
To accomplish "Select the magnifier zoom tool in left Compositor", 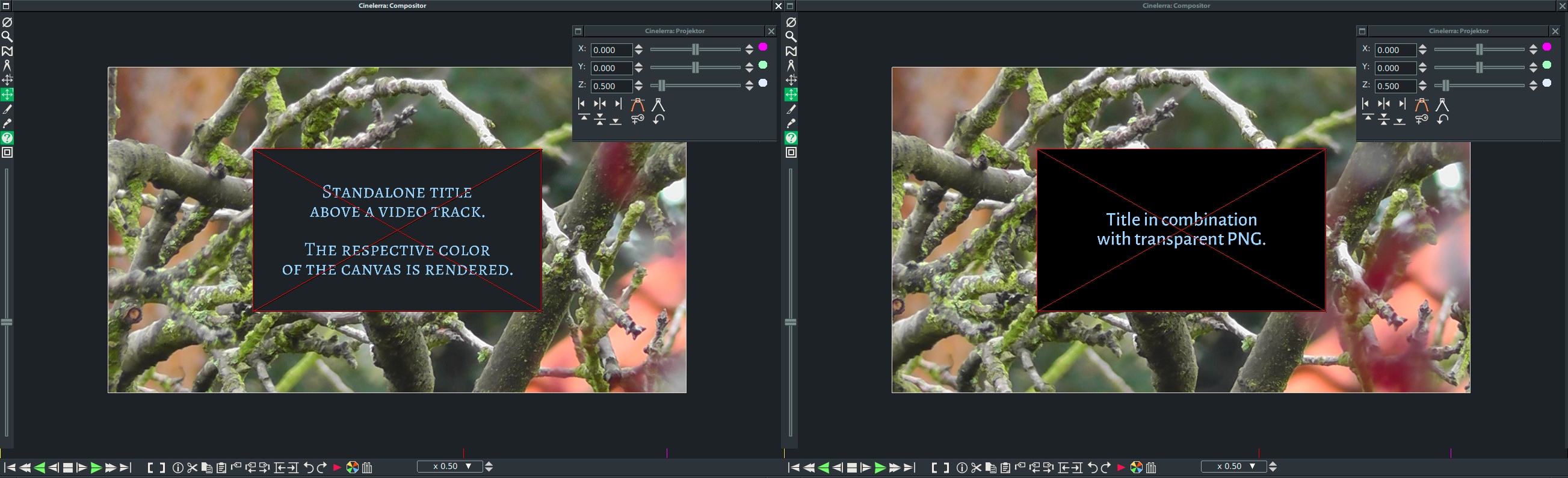I will 7,37.
